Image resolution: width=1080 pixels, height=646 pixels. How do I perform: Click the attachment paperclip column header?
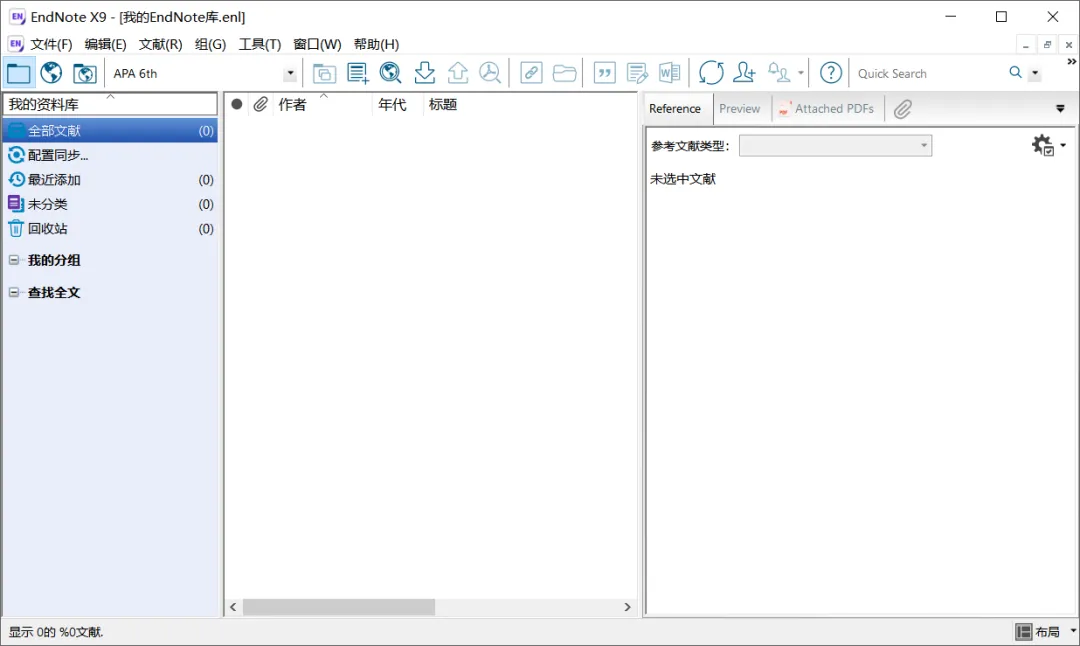coord(260,105)
